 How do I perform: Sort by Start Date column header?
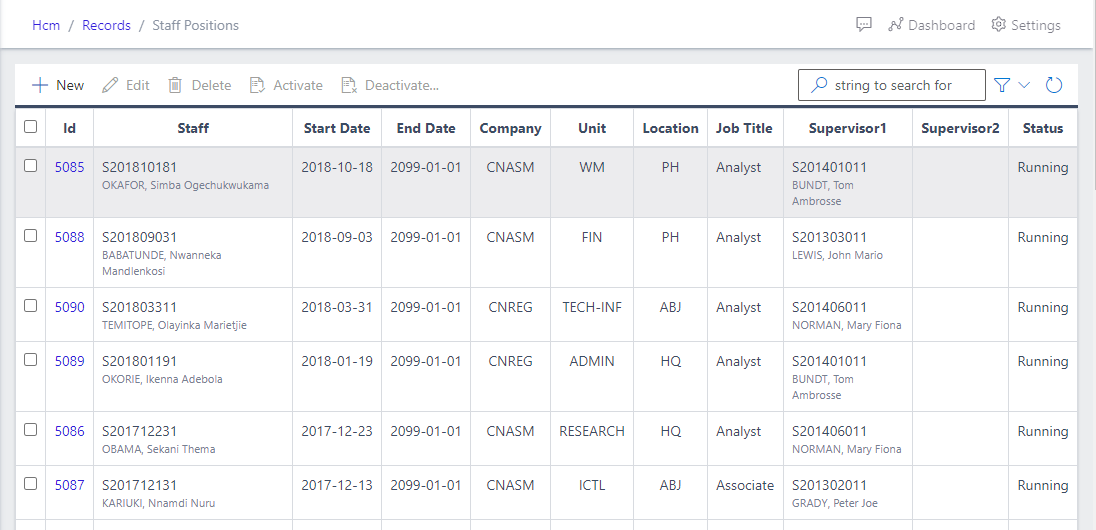(337, 128)
